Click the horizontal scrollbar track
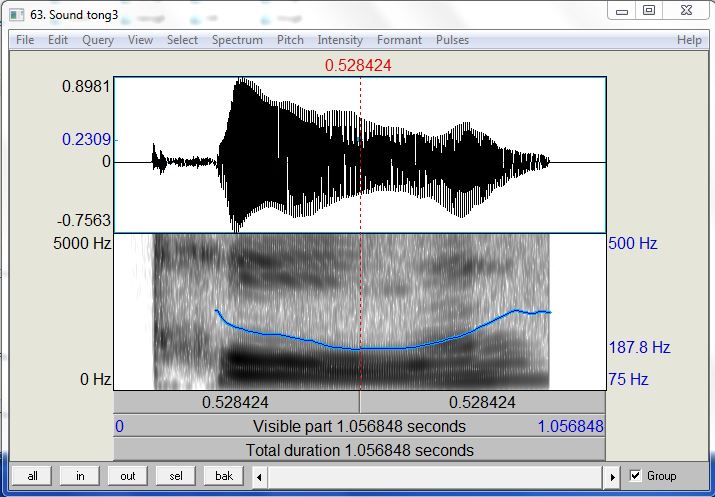 click(x=435, y=477)
